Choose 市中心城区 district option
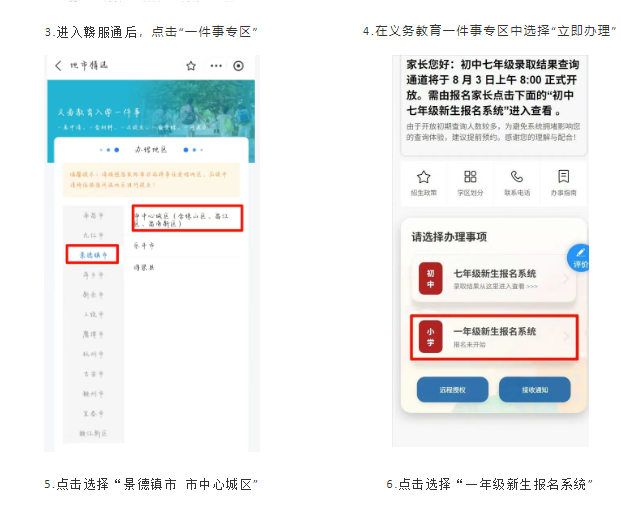This screenshot has width=621, height=507. click(x=187, y=218)
